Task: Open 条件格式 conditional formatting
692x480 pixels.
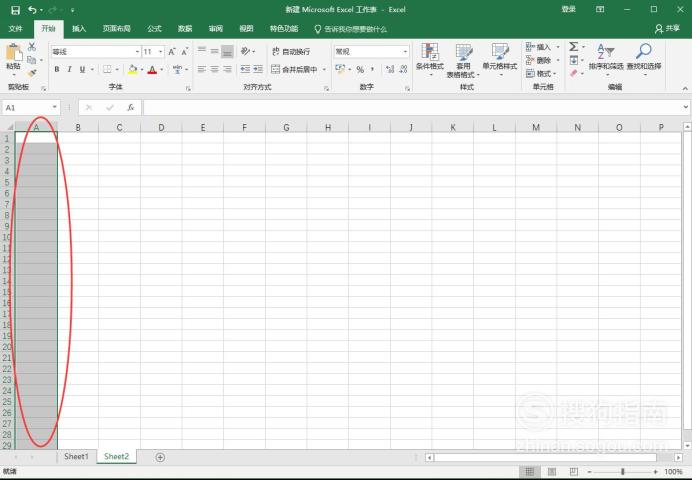Action: [x=430, y=59]
